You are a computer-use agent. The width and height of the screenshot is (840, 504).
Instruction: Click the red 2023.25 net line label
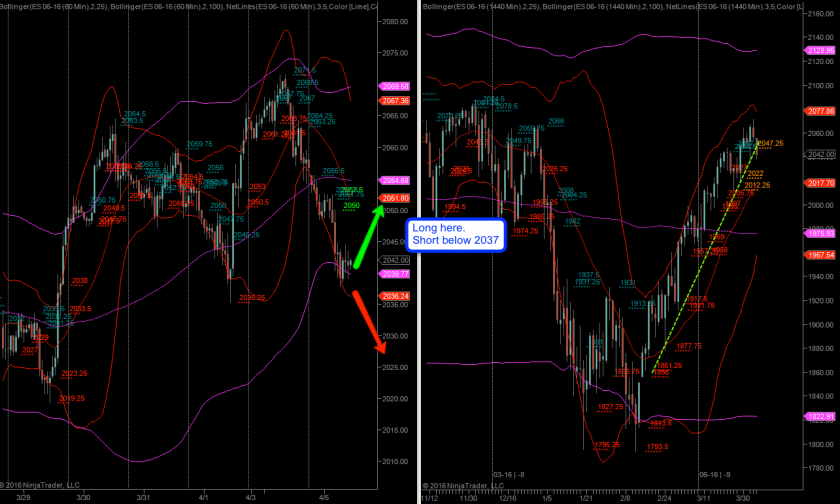74,373
